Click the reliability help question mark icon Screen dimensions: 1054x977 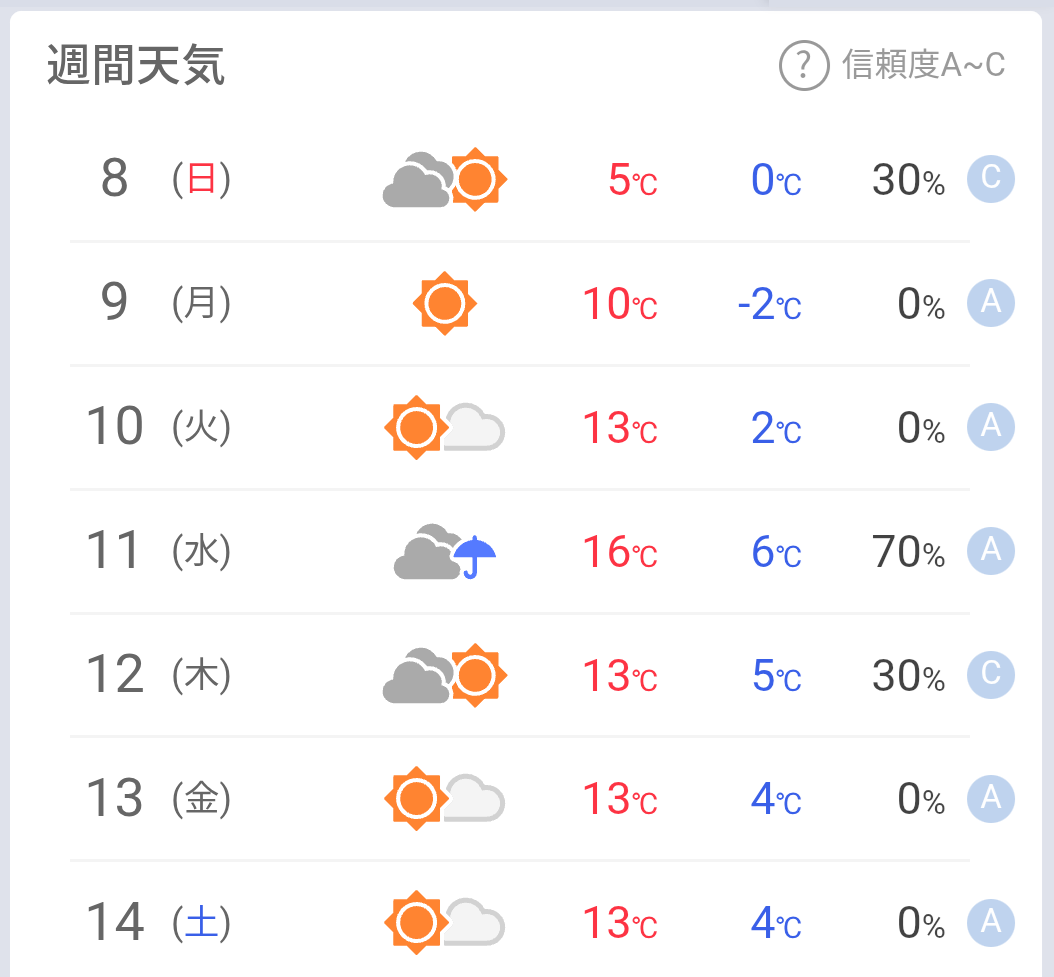click(x=804, y=66)
